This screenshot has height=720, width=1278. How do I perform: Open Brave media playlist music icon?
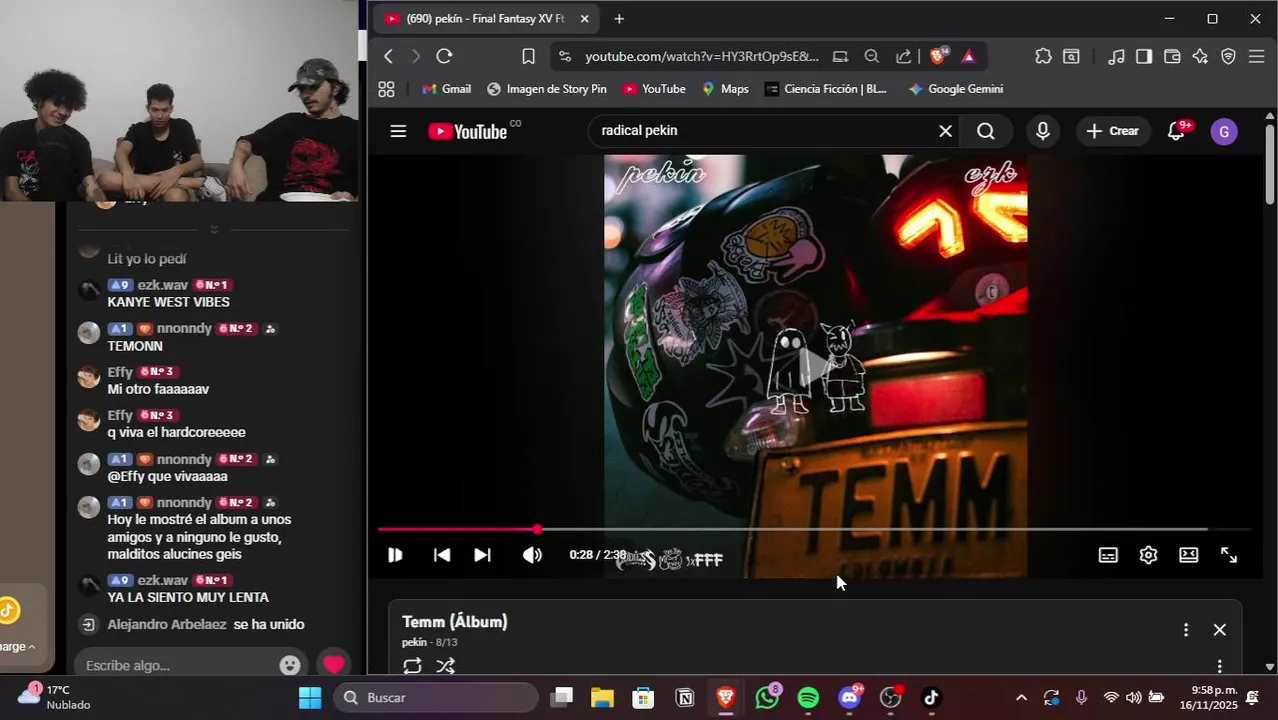(x=1117, y=57)
